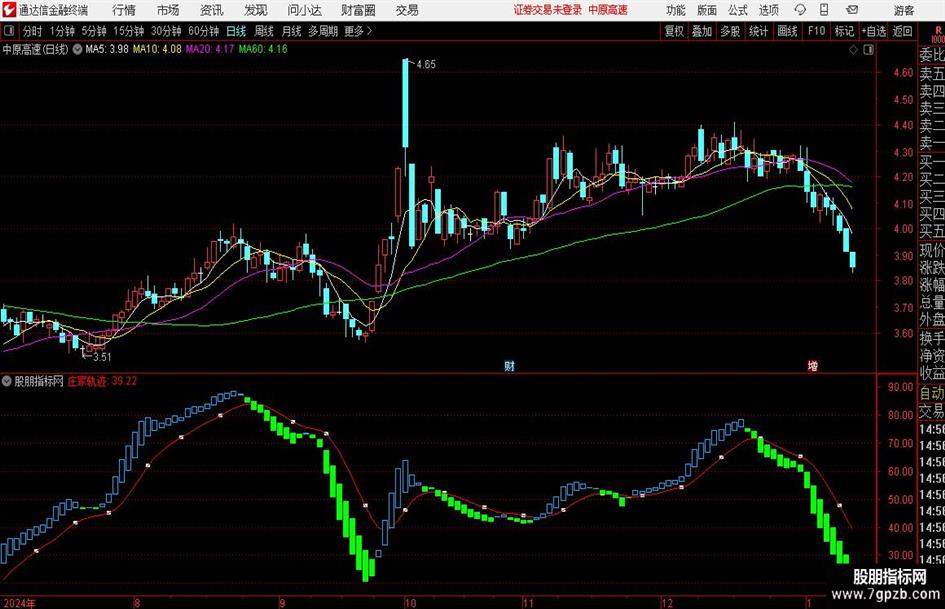Open the 问小达 menu

pyautogui.click(x=304, y=10)
